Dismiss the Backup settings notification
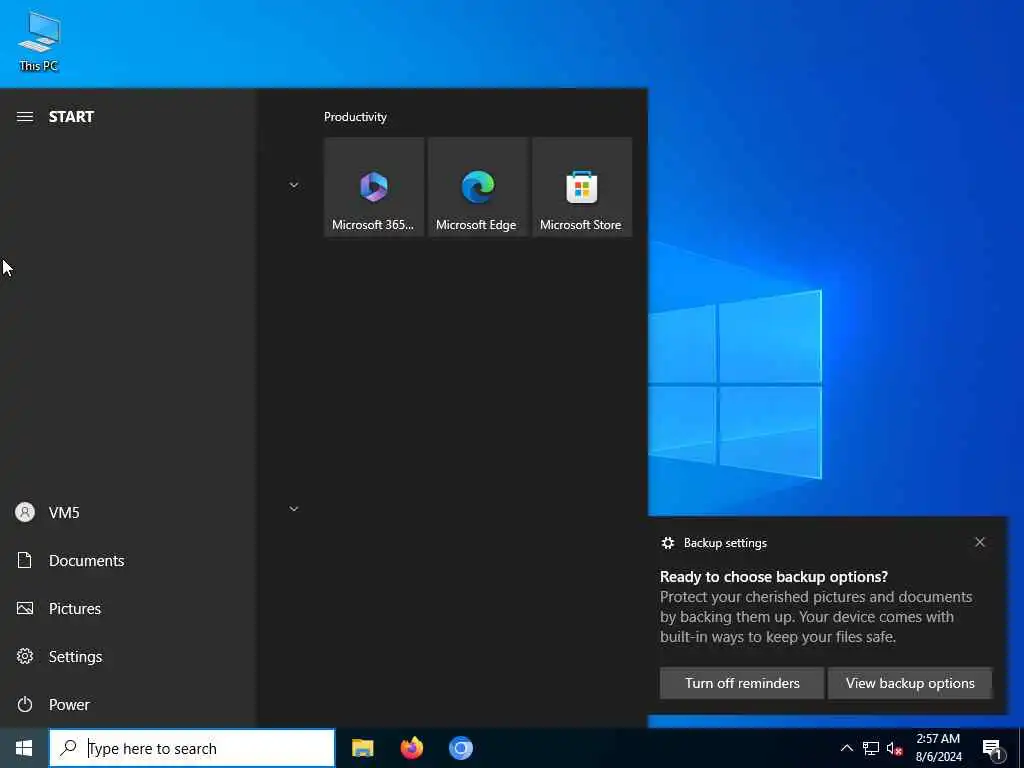 coord(980,542)
